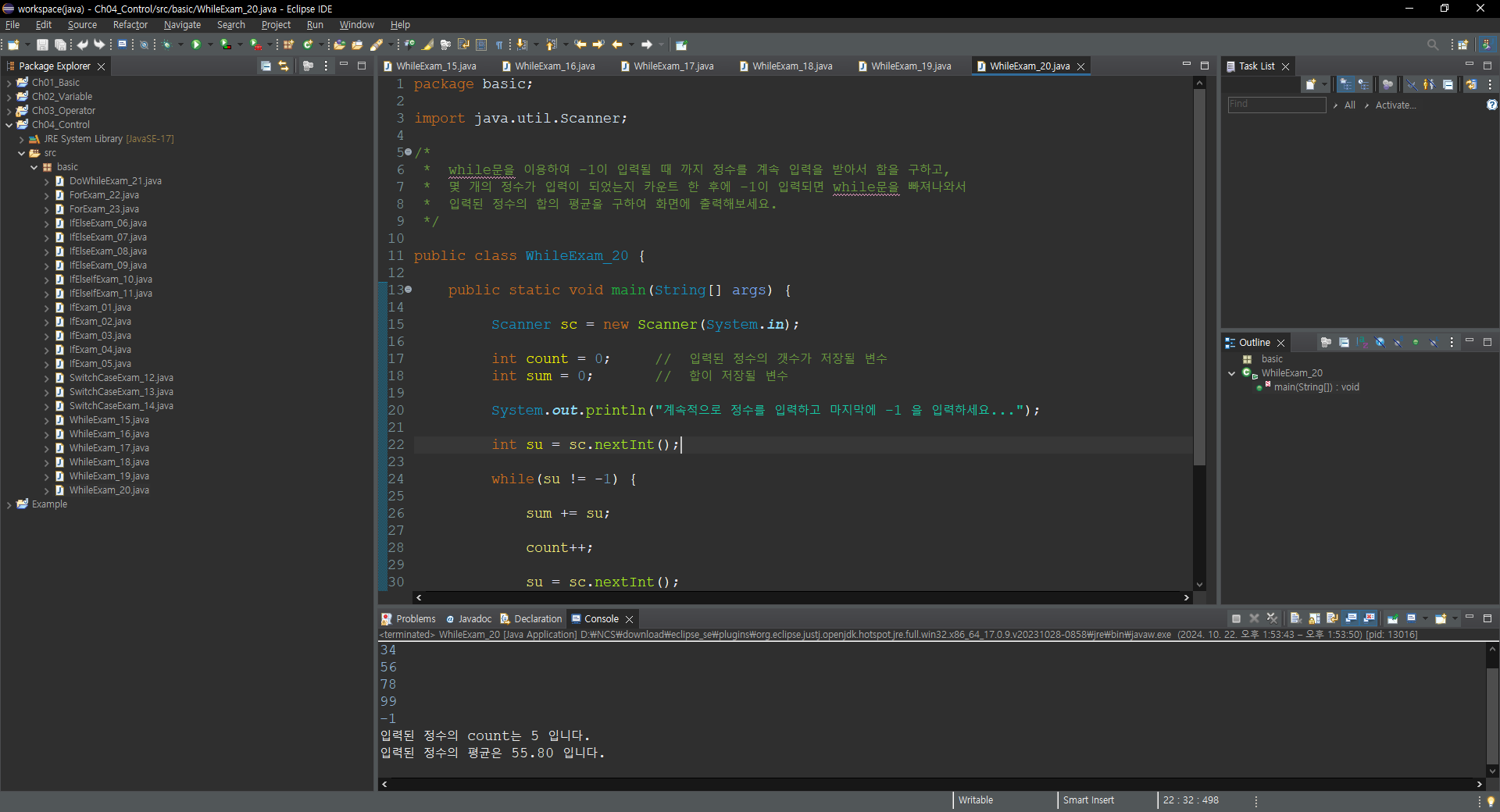Screen dimensions: 1500x812
Task: Create a new Java class via green C icon
Action: coord(308,45)
